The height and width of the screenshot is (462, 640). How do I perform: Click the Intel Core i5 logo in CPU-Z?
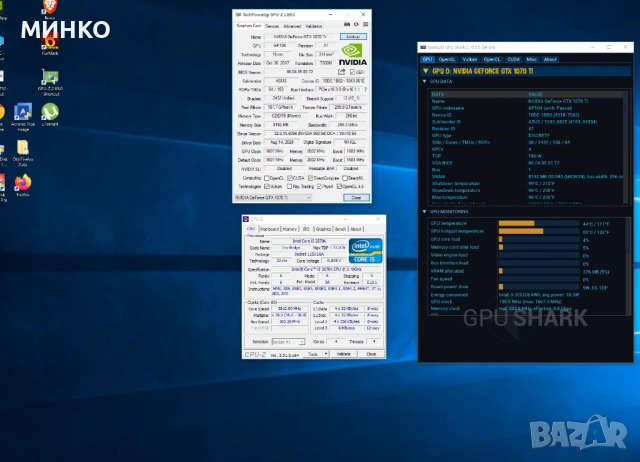pos(365,251)
